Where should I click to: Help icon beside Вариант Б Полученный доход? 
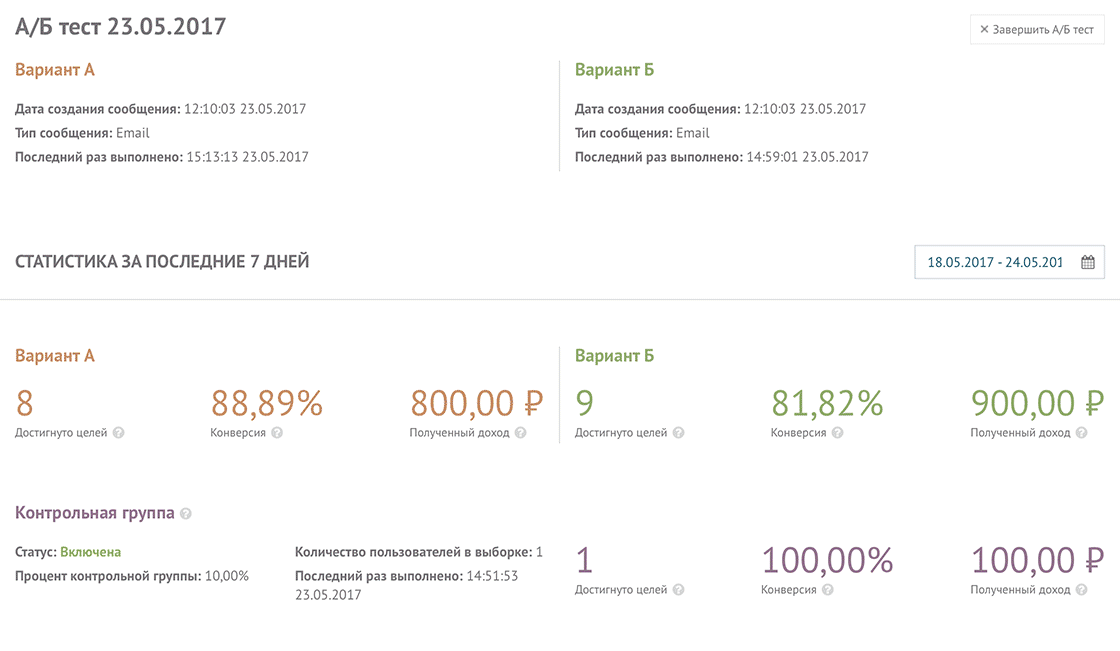1082,433
